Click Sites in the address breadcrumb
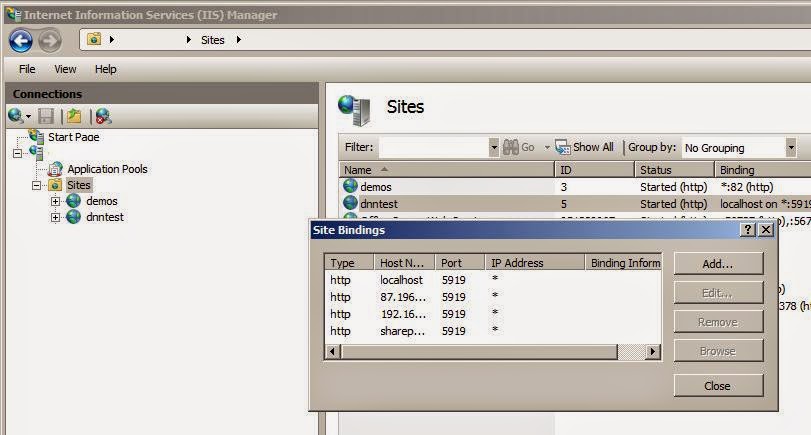Image resolution: width=811 pixels, height=435 pixels. tap(213, 40)
